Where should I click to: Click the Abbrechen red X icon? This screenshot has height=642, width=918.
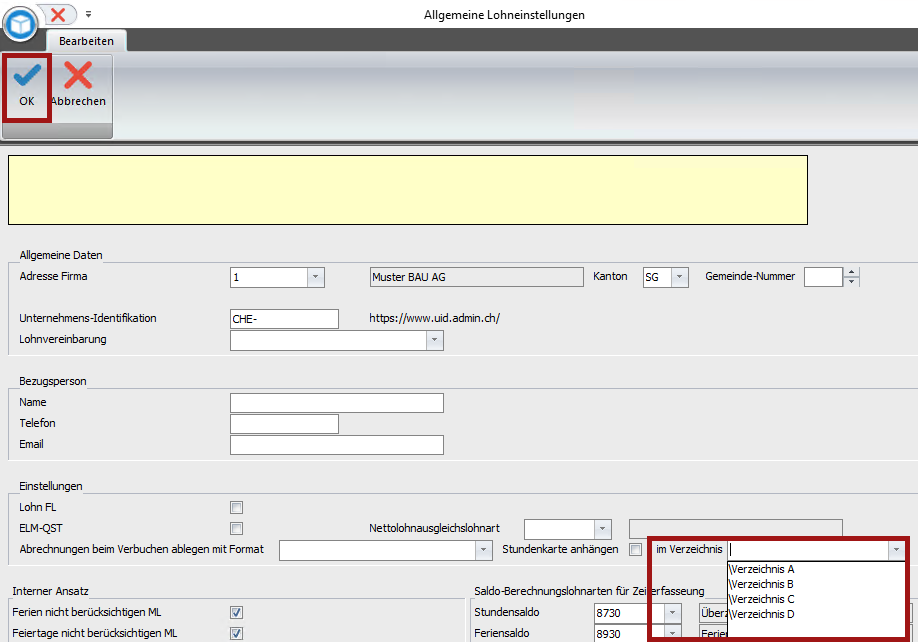click(x=78, y=76)
